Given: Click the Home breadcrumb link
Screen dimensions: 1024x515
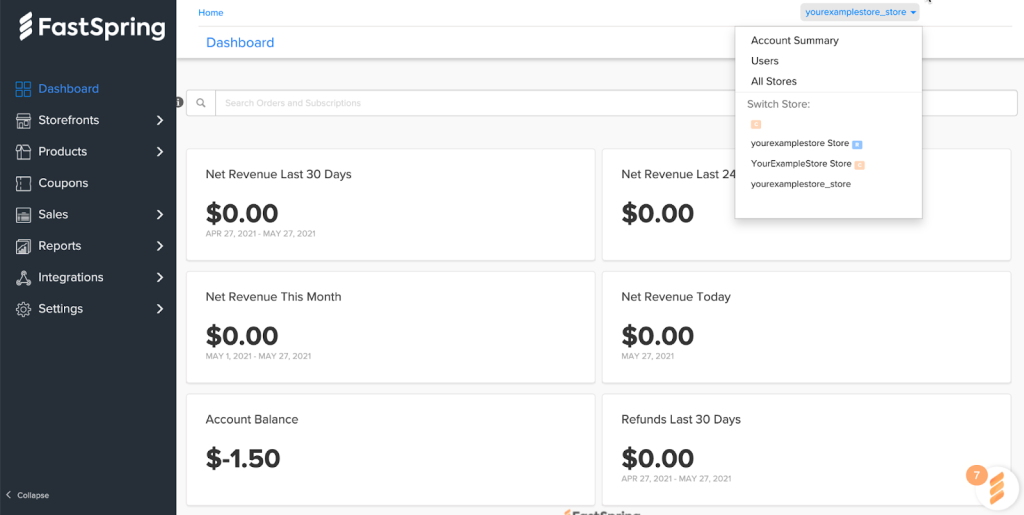Looking at the screenshot, I should point(210,12).
